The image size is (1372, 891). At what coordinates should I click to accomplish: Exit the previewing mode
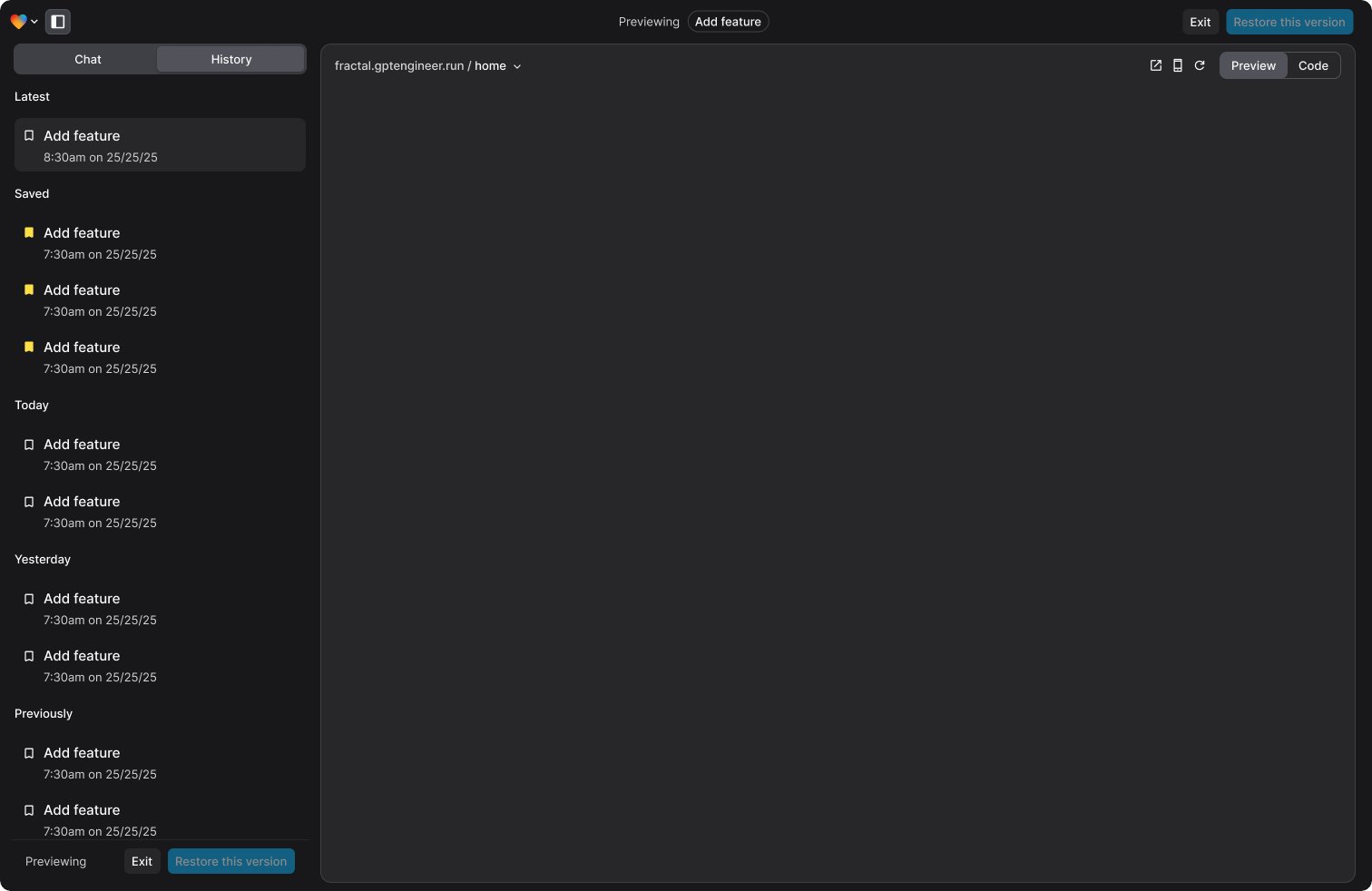click(1200, 21)
